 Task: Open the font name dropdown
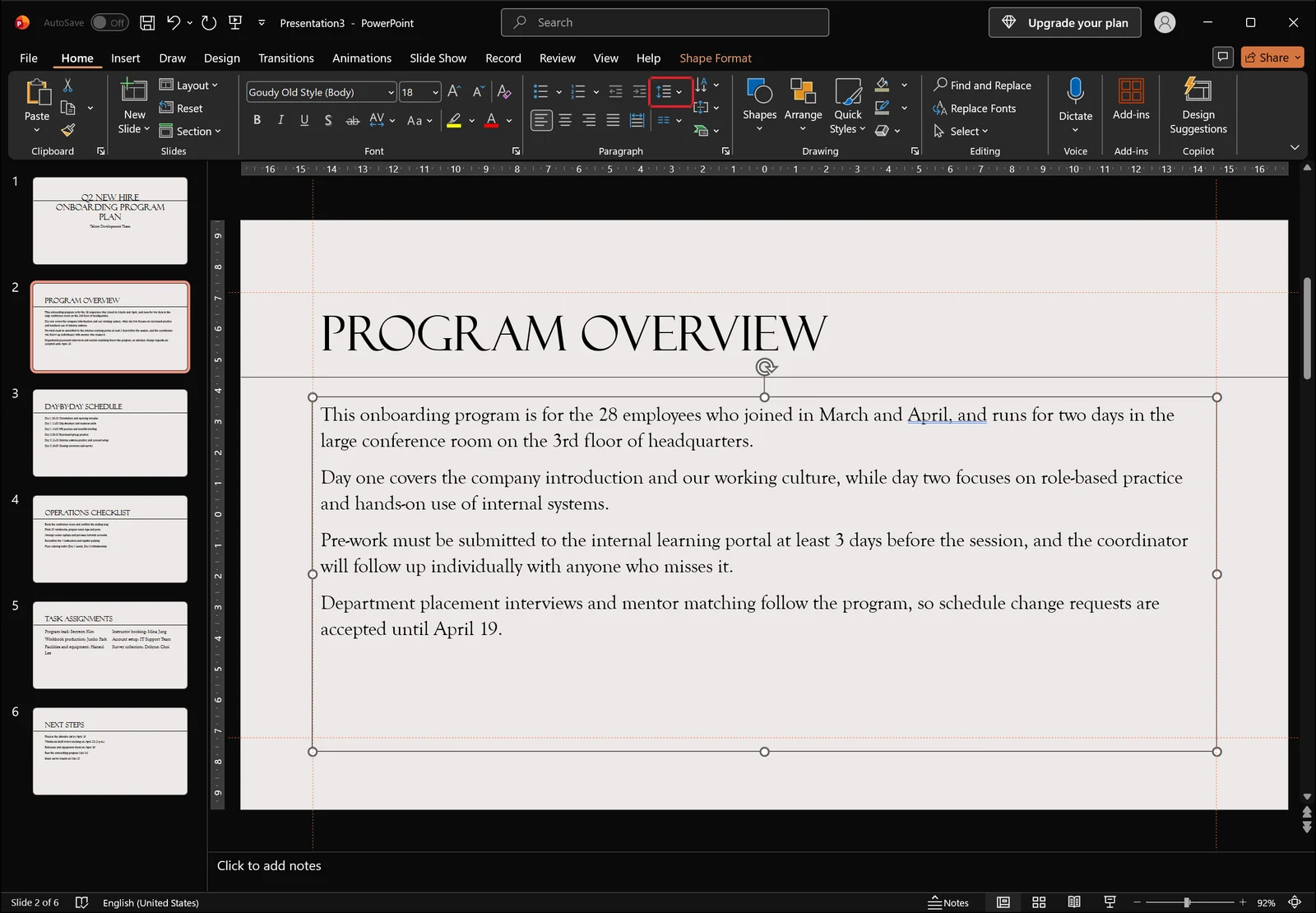[x=391, y=92]
